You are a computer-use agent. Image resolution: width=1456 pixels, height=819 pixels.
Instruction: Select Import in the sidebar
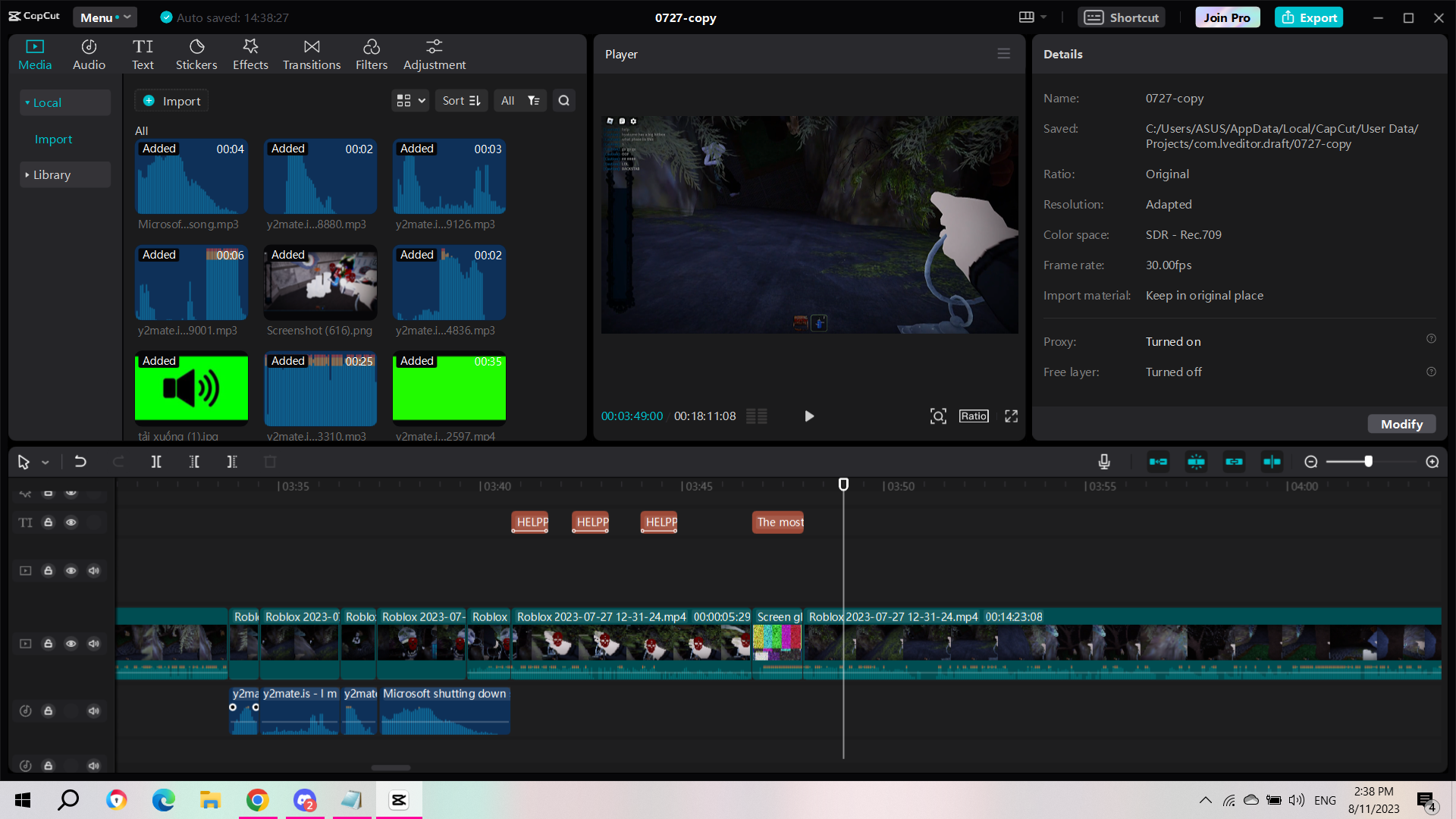point(53,139)
